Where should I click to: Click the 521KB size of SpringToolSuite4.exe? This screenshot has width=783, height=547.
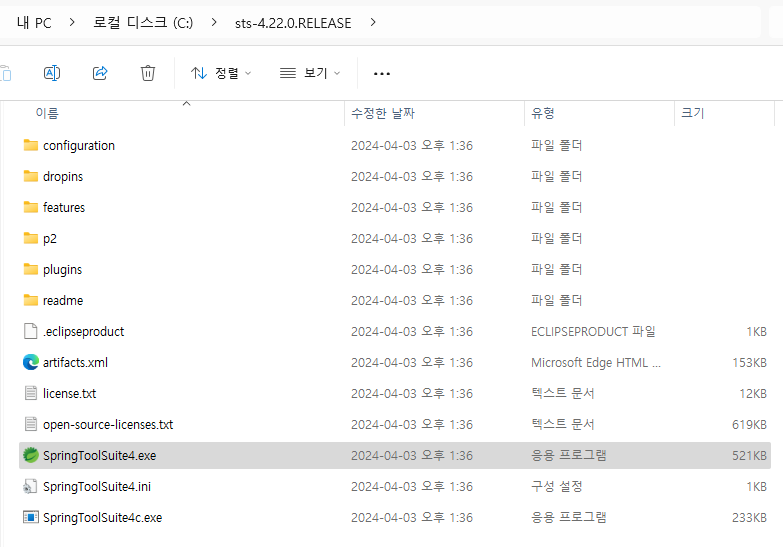(x=749, y=456)
